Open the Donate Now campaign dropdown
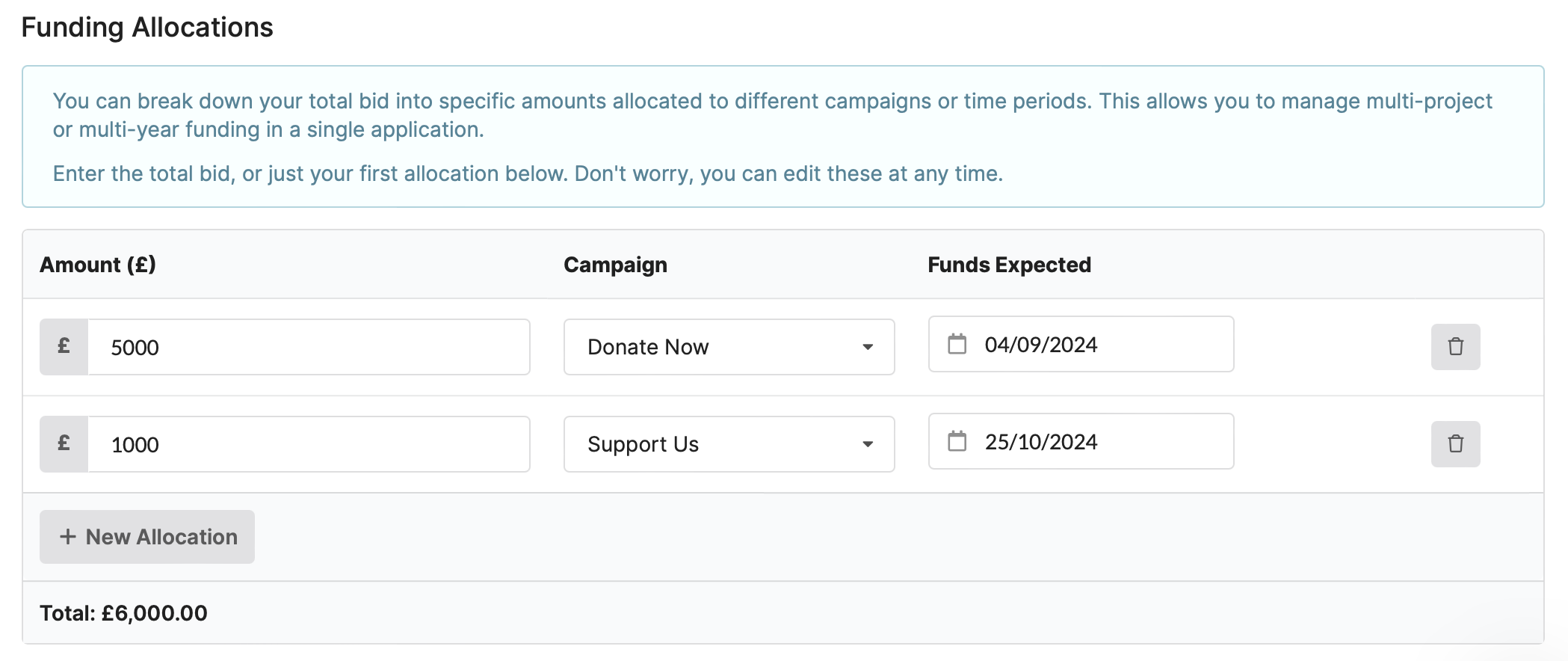The width and height of the screenshot is (1568, 661). click(x=729, y=347)
